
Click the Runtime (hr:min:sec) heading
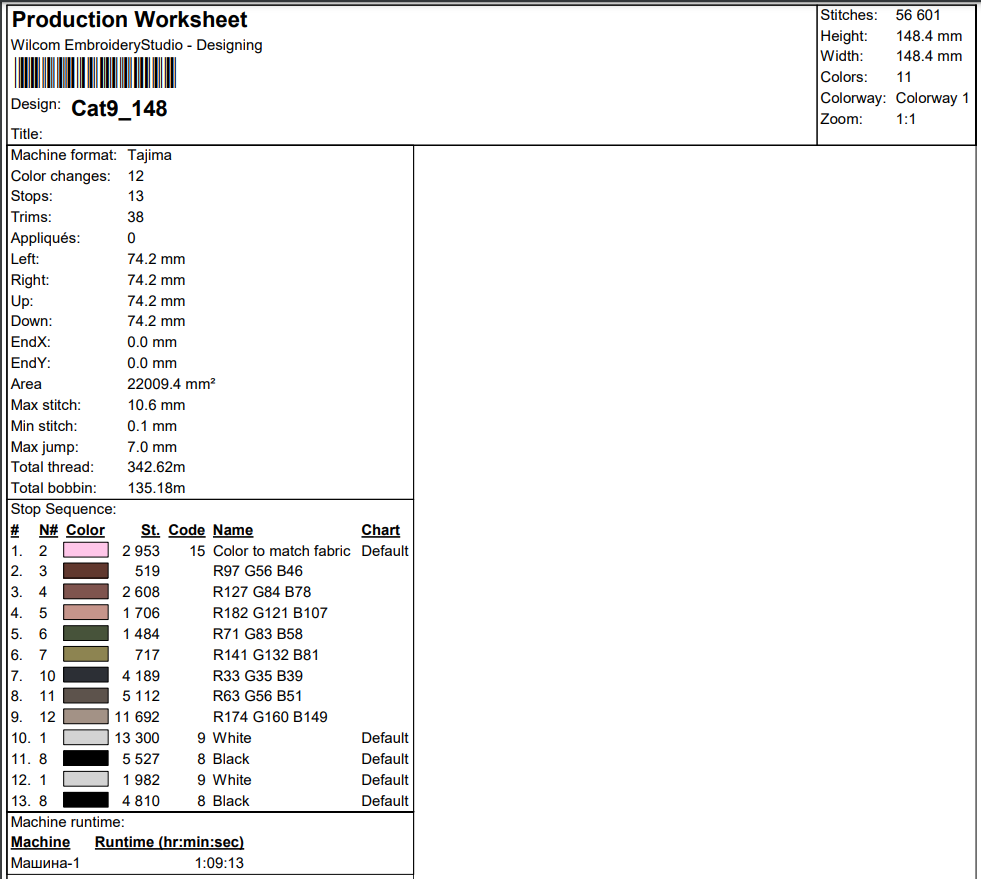tap(169, 842)
